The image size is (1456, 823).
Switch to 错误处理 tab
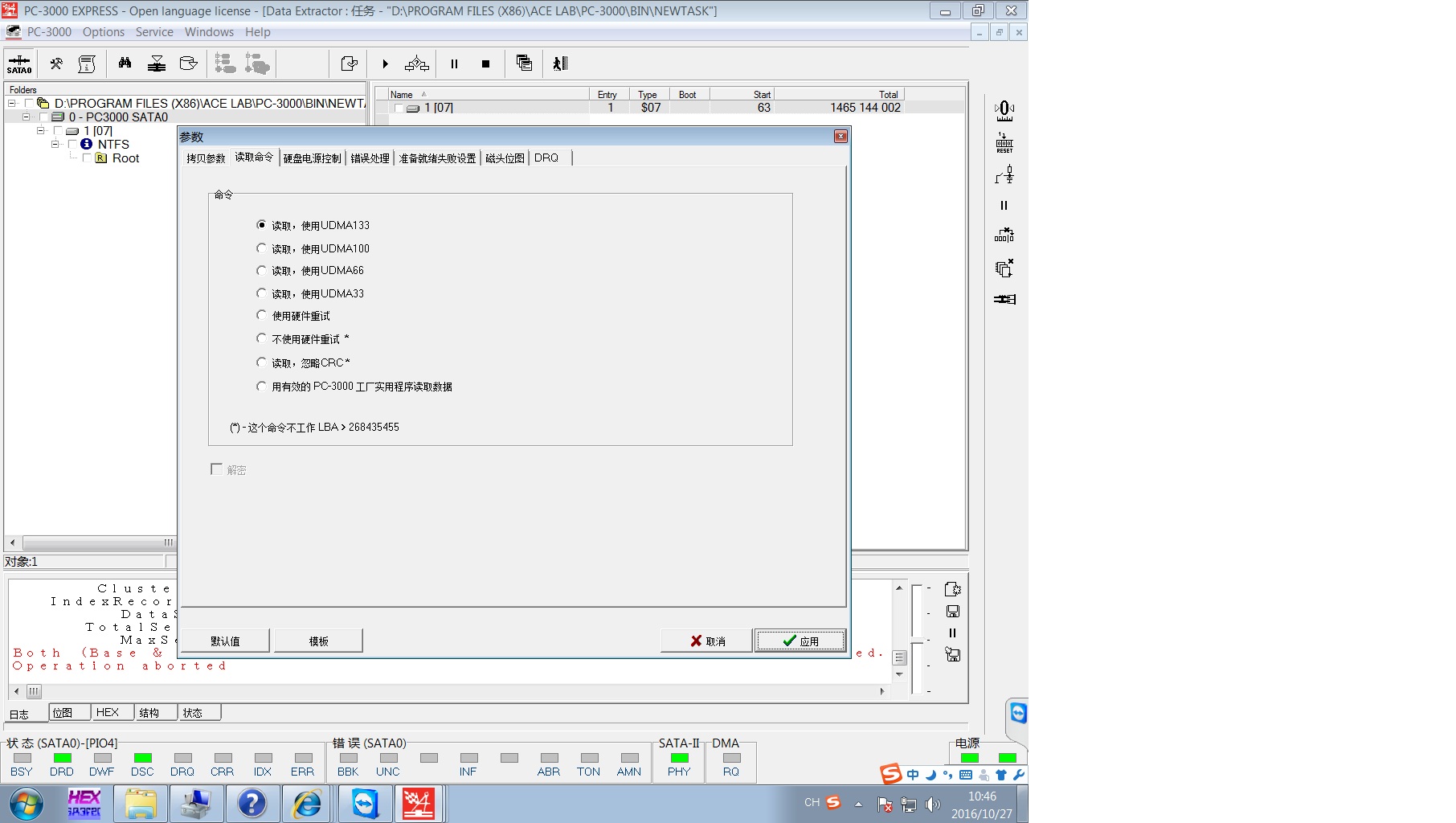(x=370, y=158)
